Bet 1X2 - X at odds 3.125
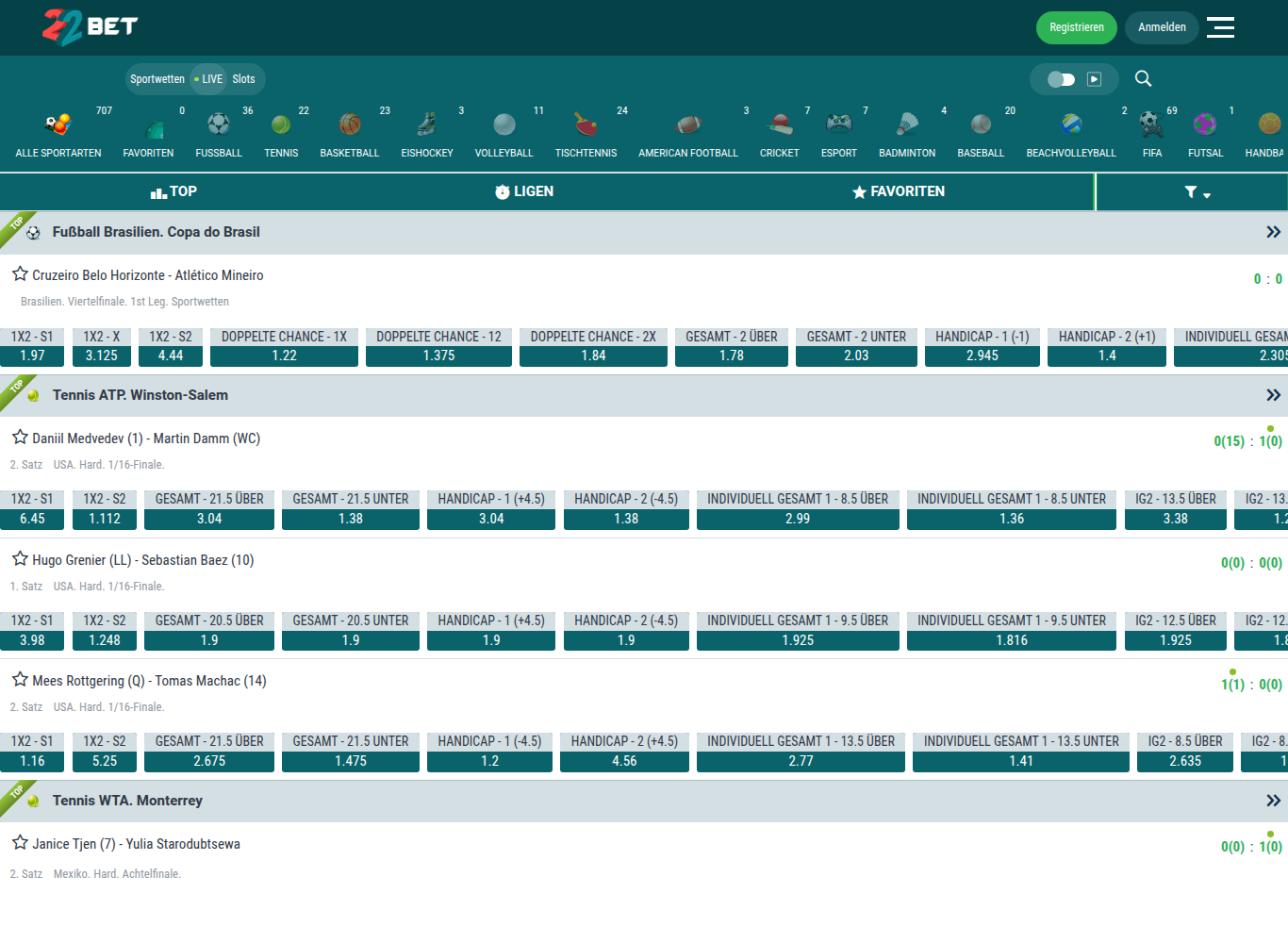This screenshot has width=1288, height=943. tap(102, 356)
